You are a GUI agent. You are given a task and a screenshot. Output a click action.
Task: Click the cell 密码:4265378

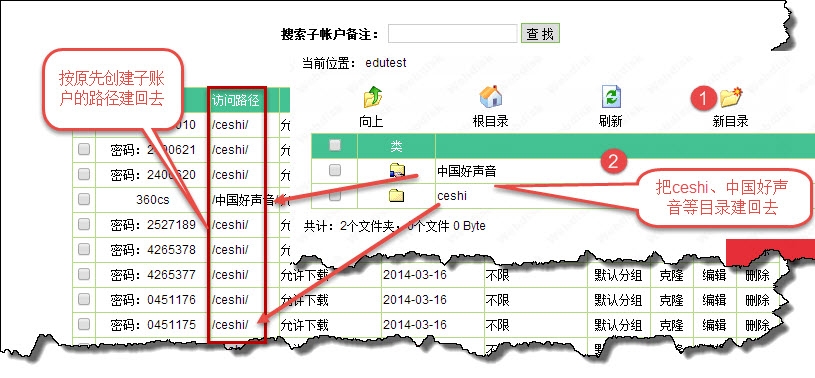(153, 250)
